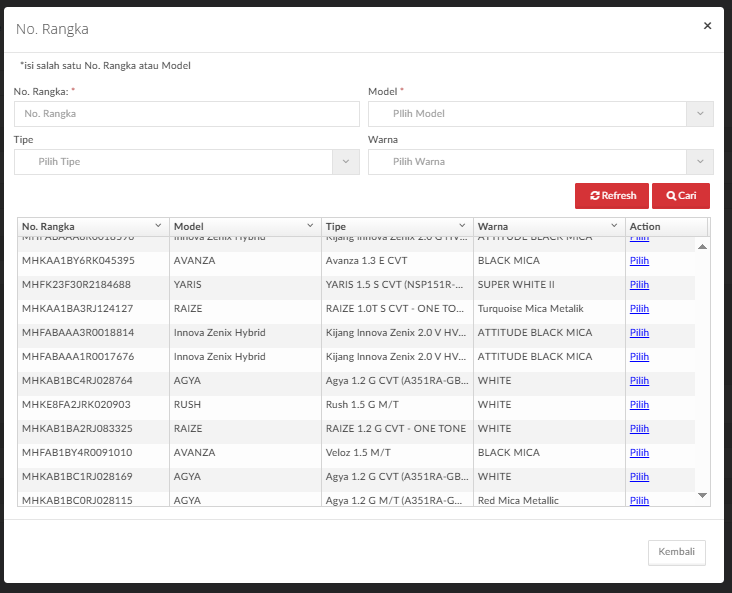
Task: Open Model column header menu arrow
Action: pyautogui.click(x=310, y=226)
